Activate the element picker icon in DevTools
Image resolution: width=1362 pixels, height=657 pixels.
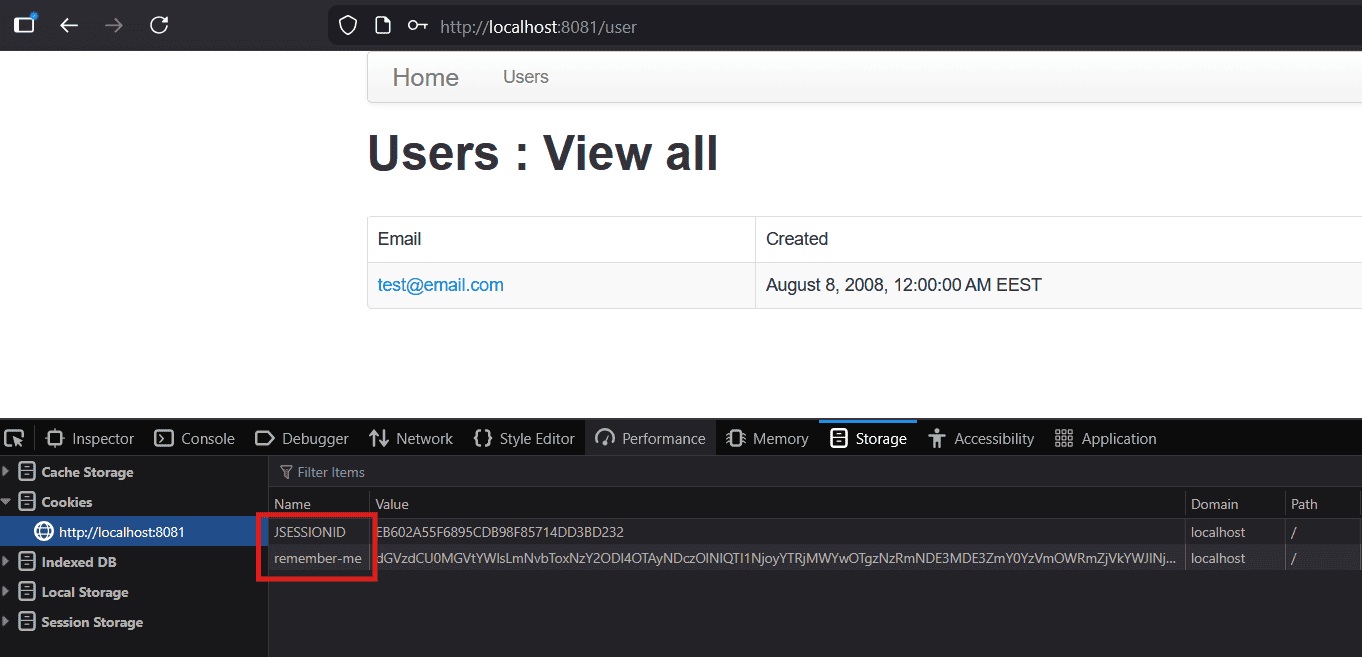14,438
